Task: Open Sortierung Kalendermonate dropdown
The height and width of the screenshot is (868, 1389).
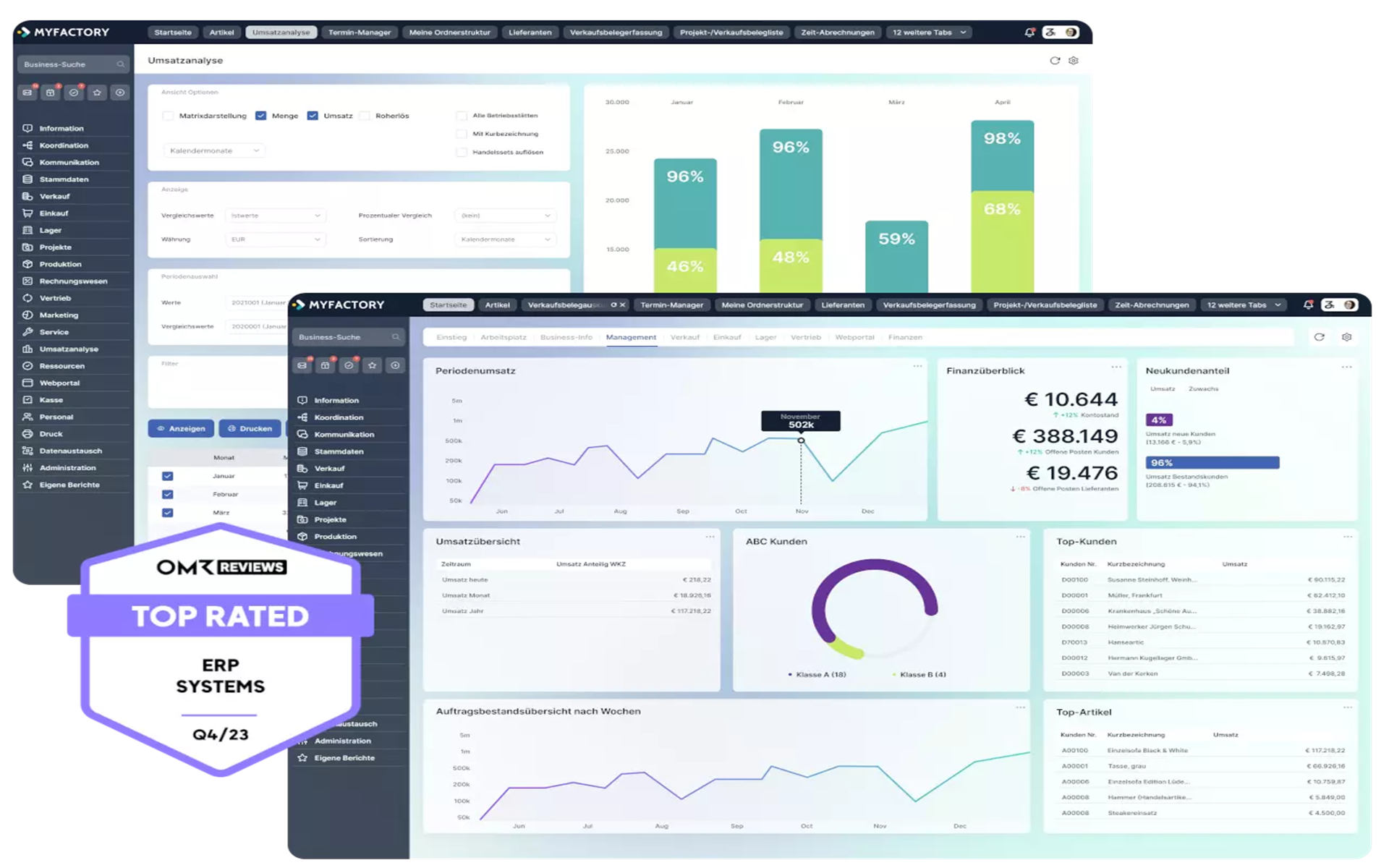Action: tap(505, 239)
